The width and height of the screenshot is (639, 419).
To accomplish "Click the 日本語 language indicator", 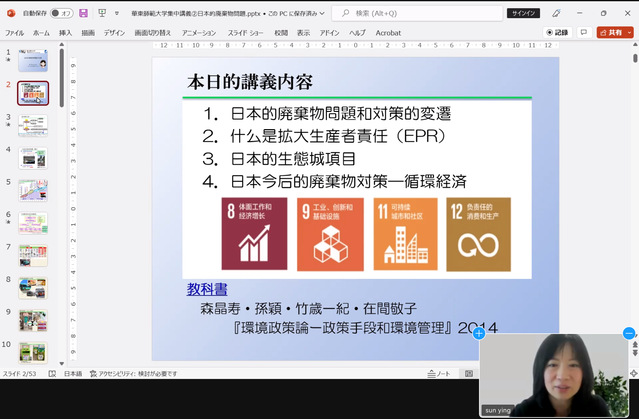I will tap(73, 373).
